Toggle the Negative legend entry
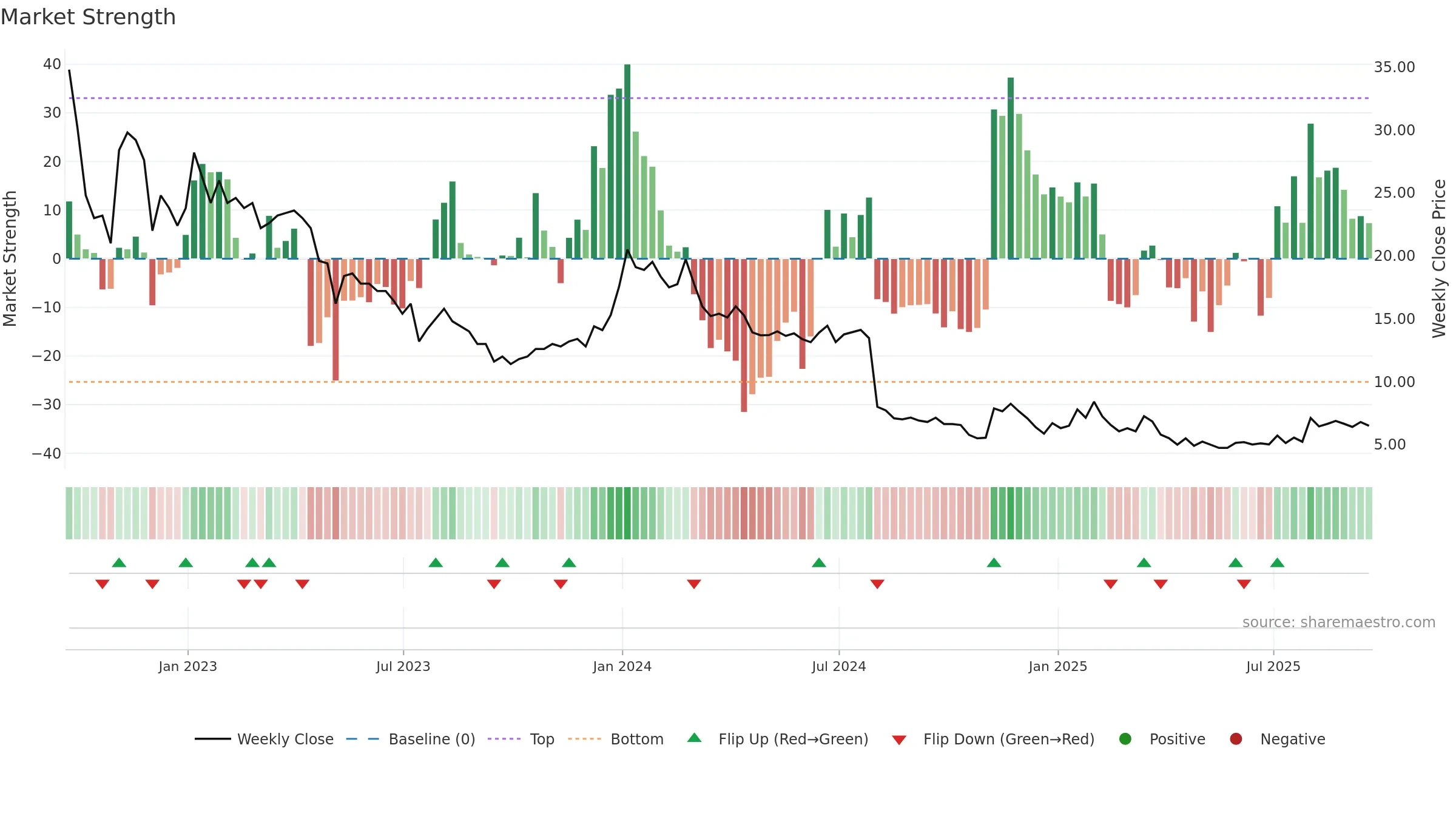1456x819 pixels. point(1277,739)
